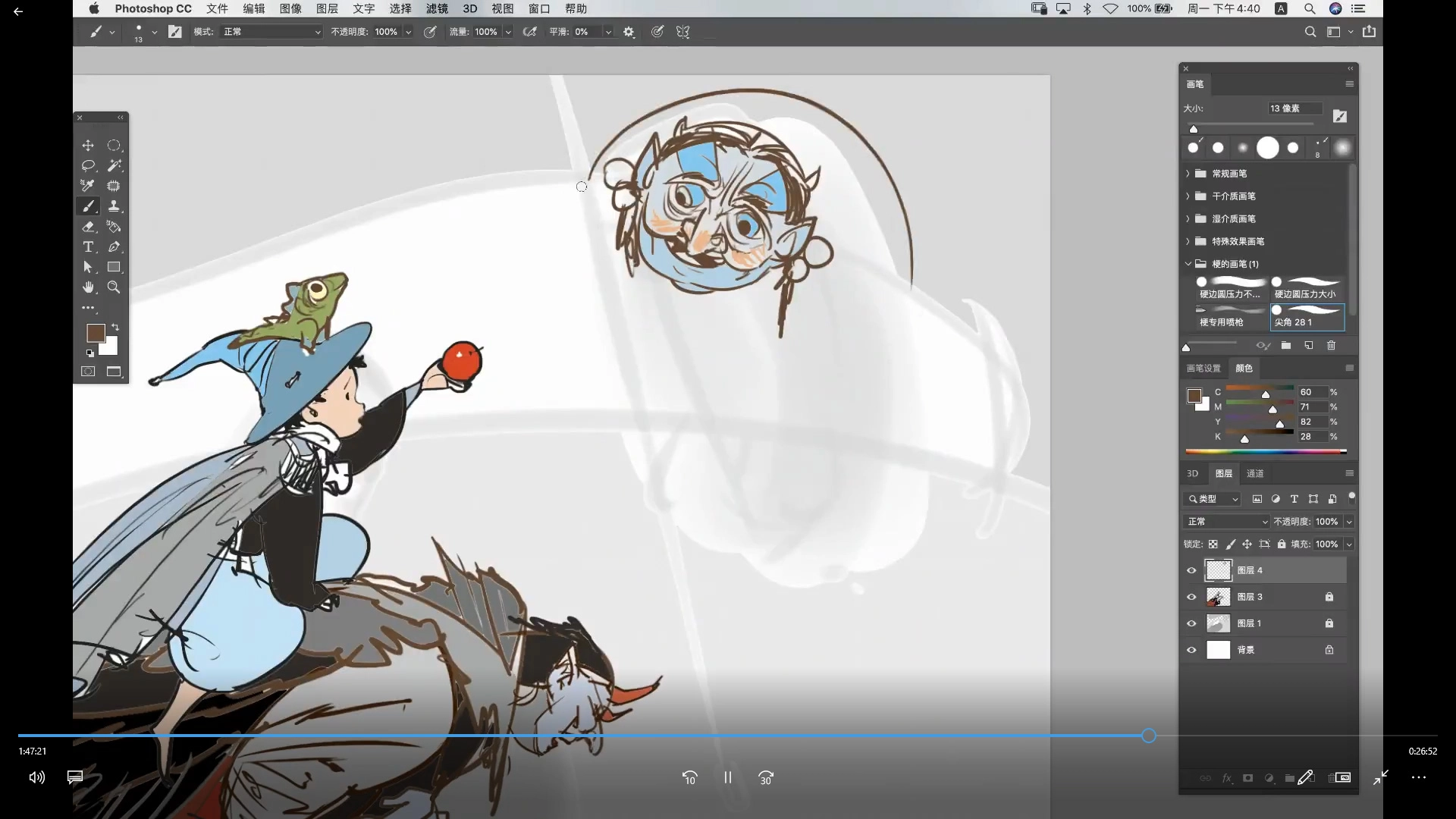Open the brush blending mode dropdown
This screenshot has height=819, width=1456.
[x=271, y=32]
